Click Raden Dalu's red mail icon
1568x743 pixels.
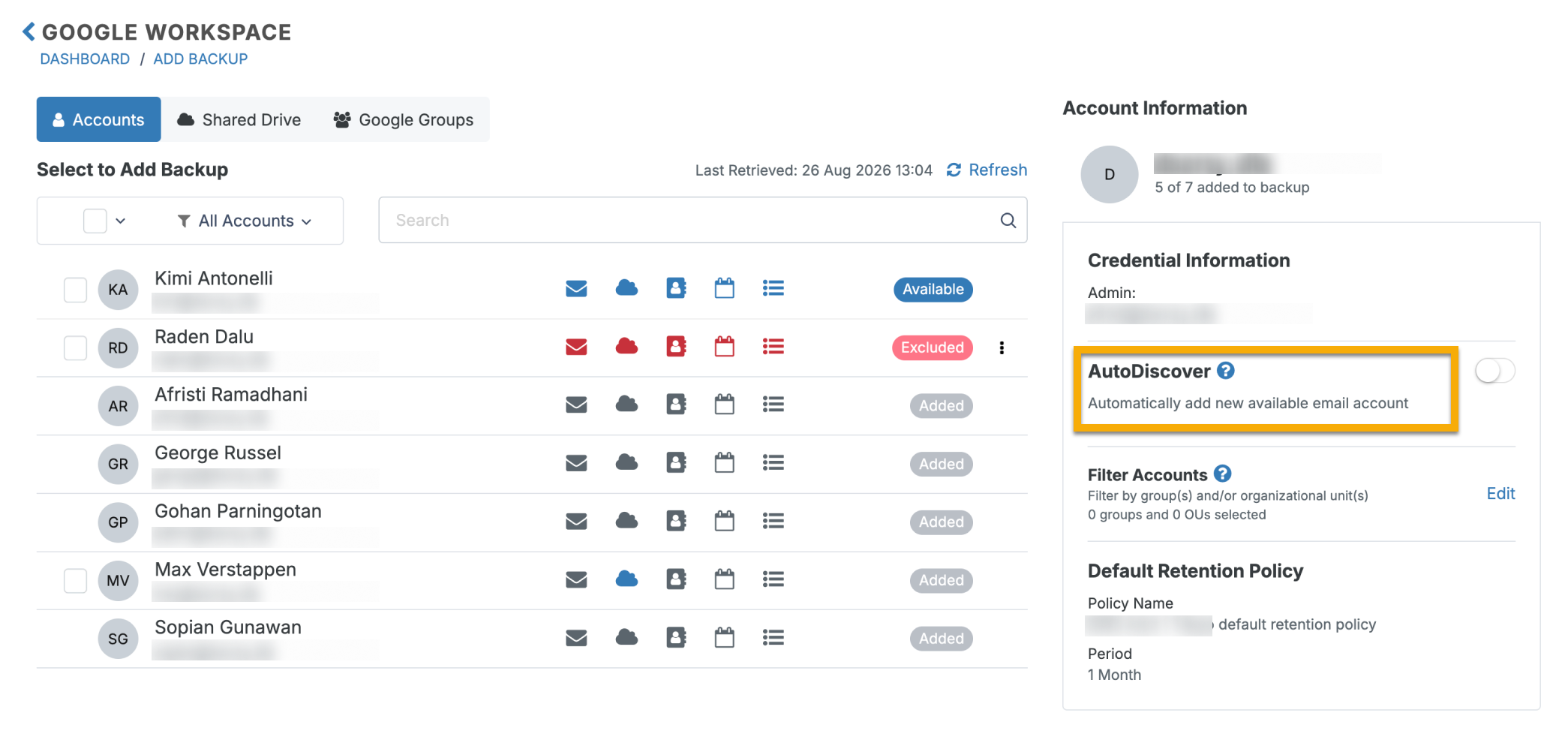[576, 347]
